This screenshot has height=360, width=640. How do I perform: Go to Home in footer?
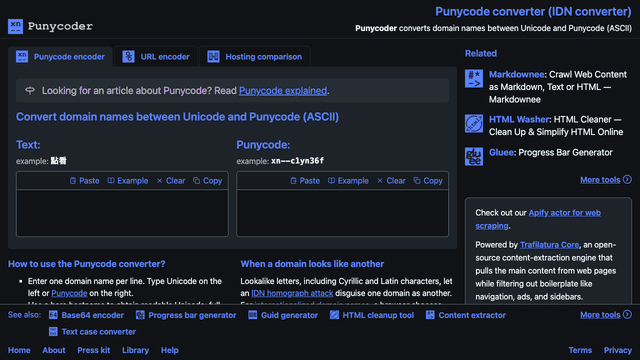point(19,350)
